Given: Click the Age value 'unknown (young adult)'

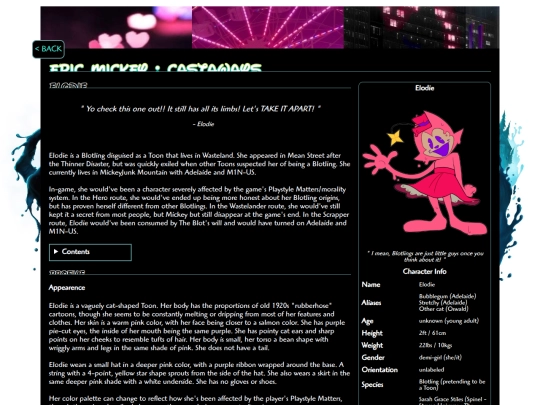Looking at the screenshot, I should pos(449,321).
